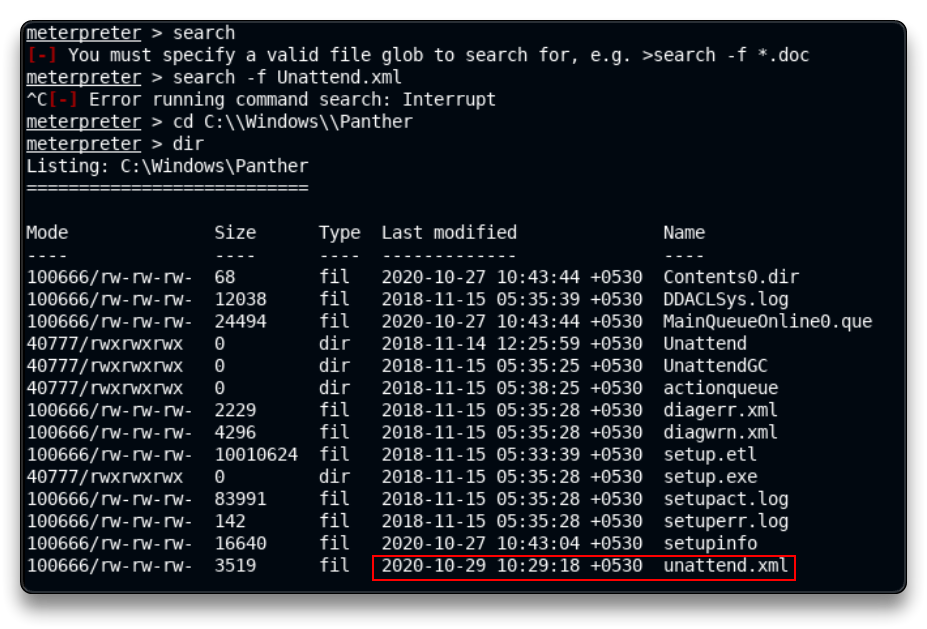This screenshot has height=629, width=927.
Task: Click the setupact.log file name
Action: pos(725,498)
